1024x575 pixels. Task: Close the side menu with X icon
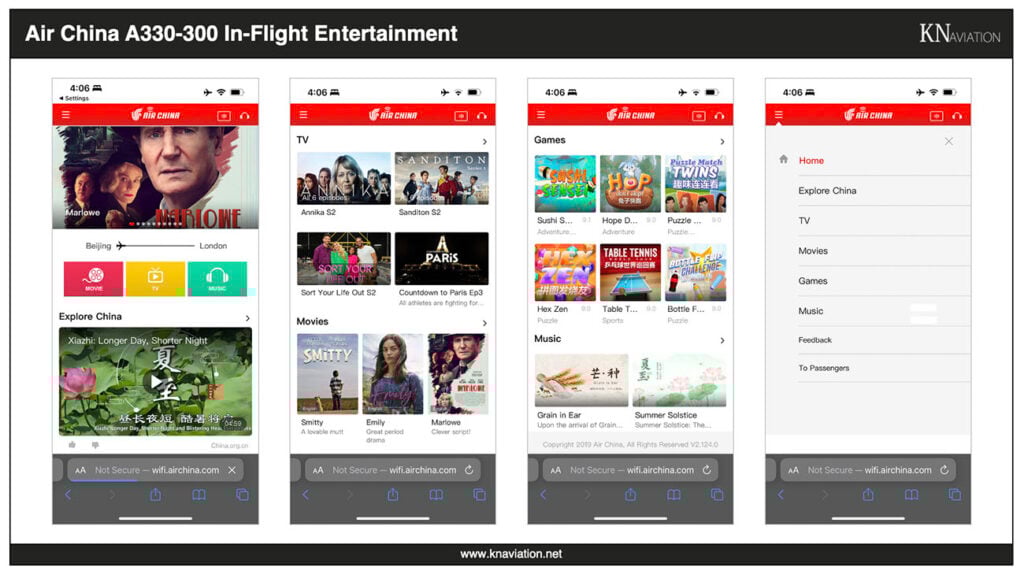click(949, 141)
